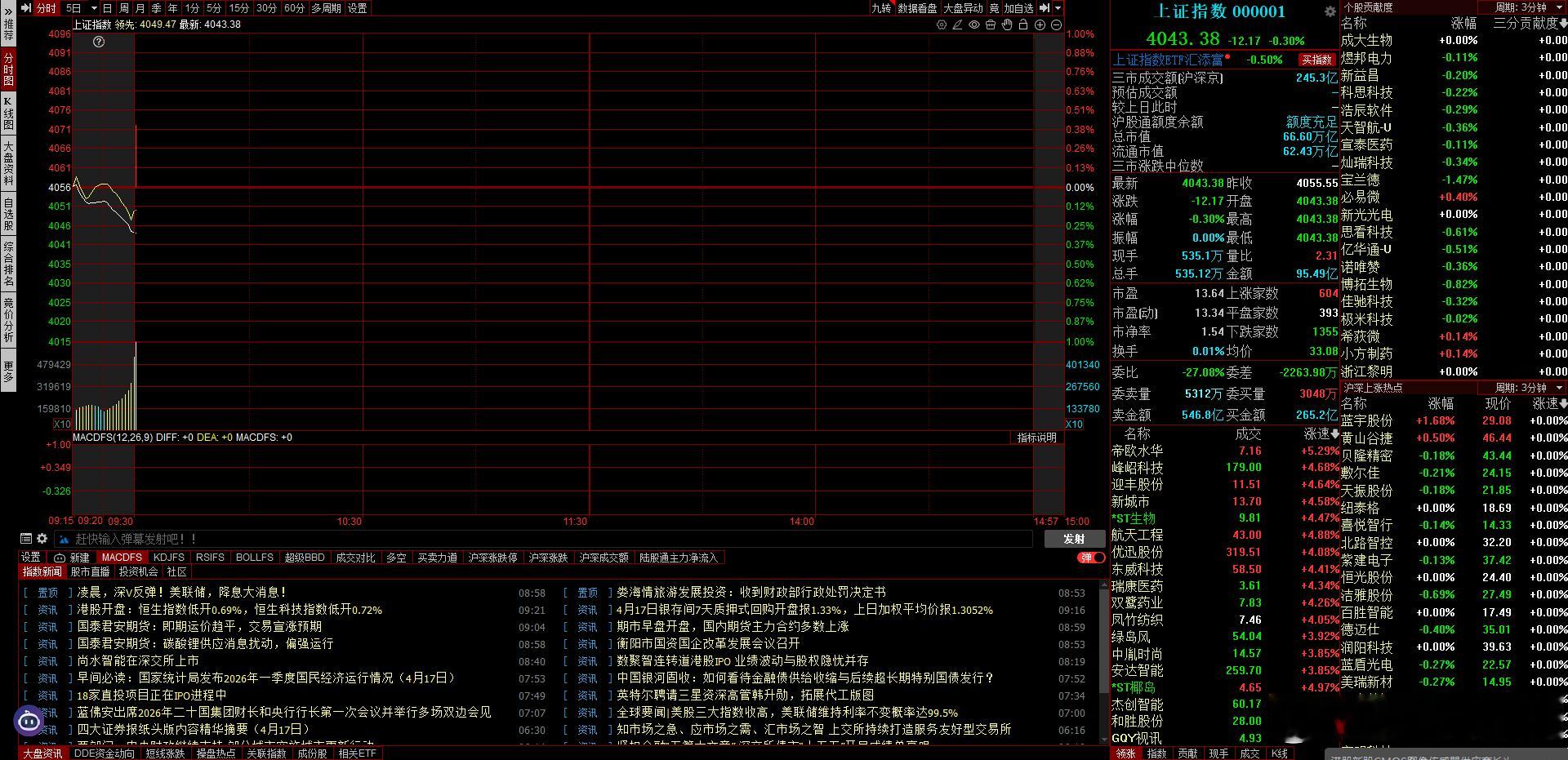Select the BOLLFS indicator tab
This screenshot has height=760, width=1568.
click(x=254, y=558)
